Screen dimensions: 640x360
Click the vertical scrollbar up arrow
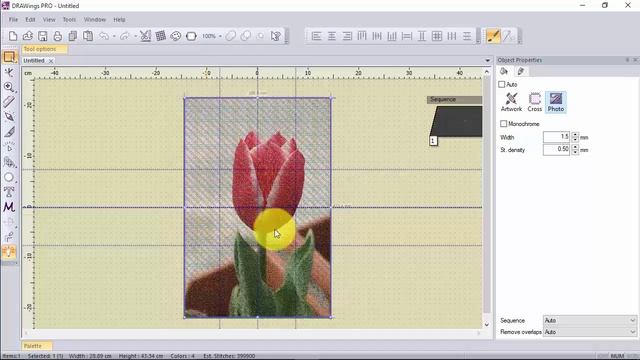pos(487,71)
